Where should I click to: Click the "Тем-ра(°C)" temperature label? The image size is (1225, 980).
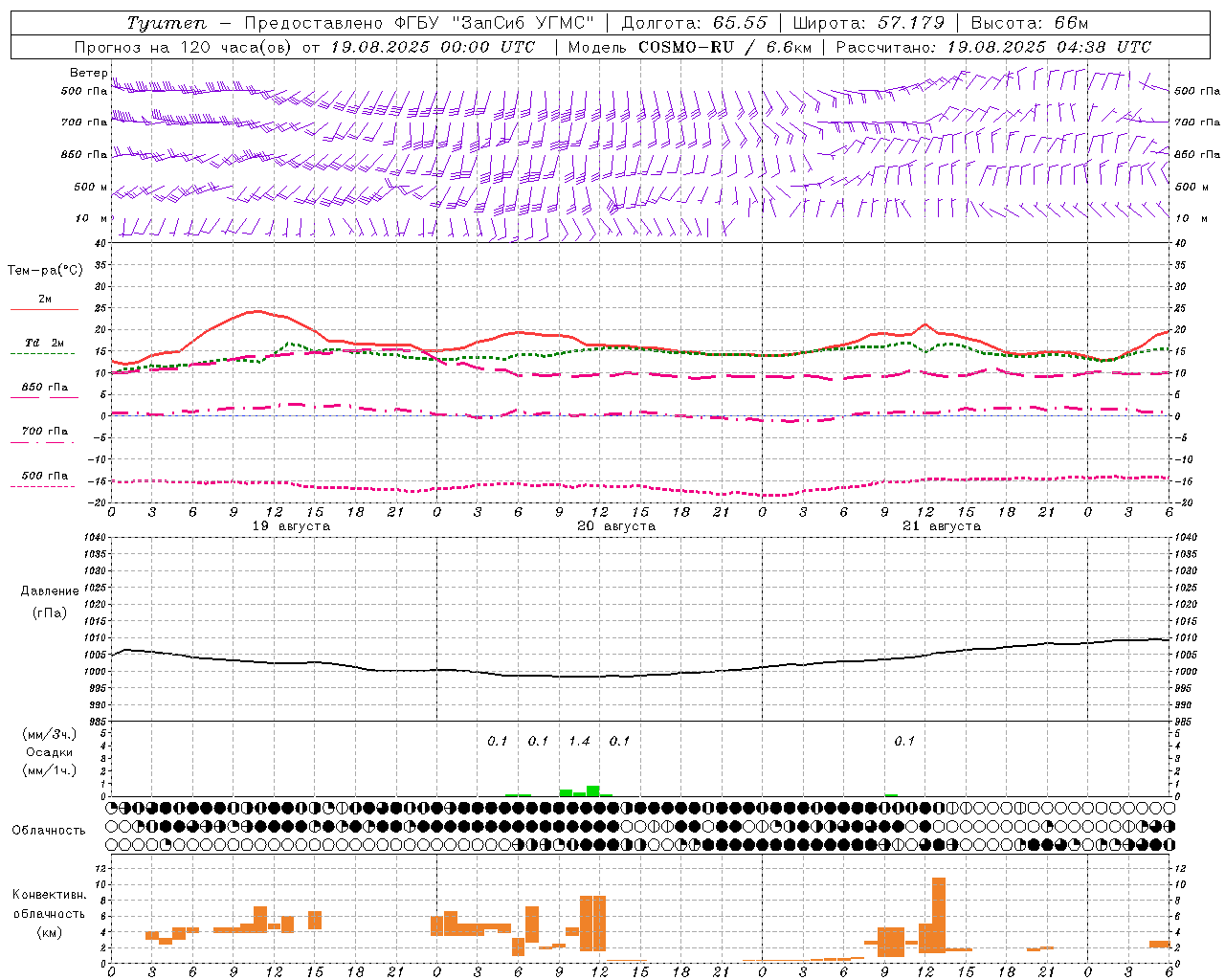[x=45, y=270]
